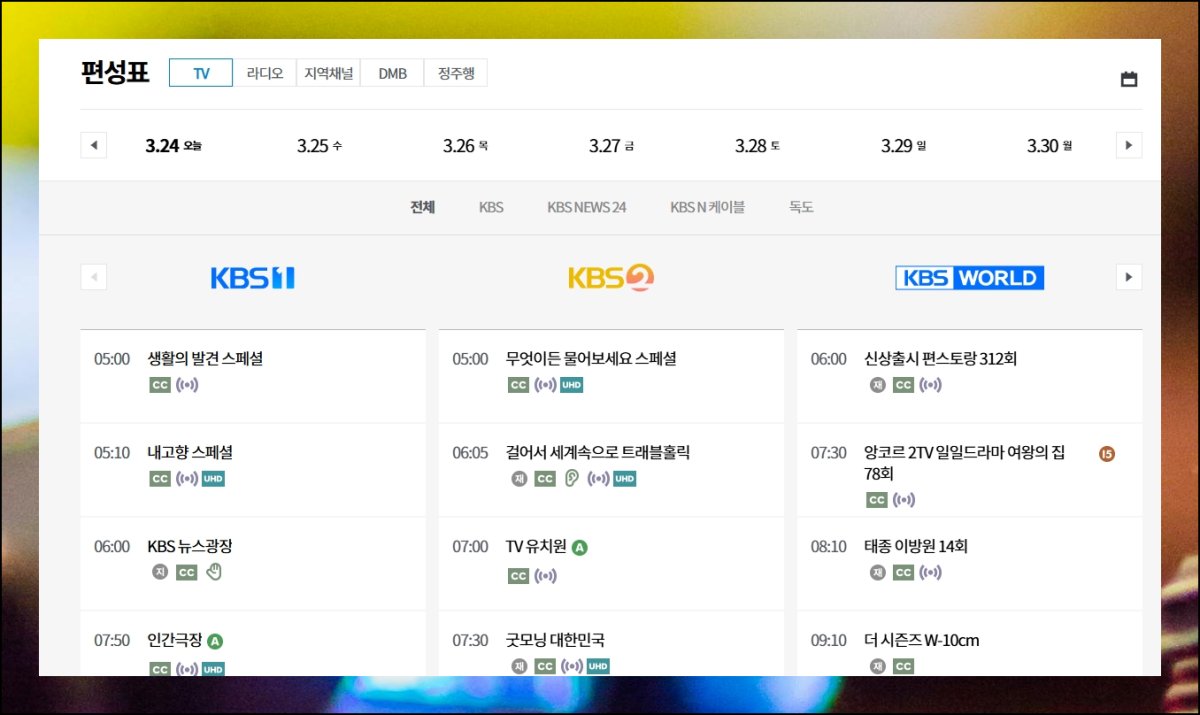Click CC badge under 태종 이방원 14회
1200x715 pixels.
tap(903, 573)
